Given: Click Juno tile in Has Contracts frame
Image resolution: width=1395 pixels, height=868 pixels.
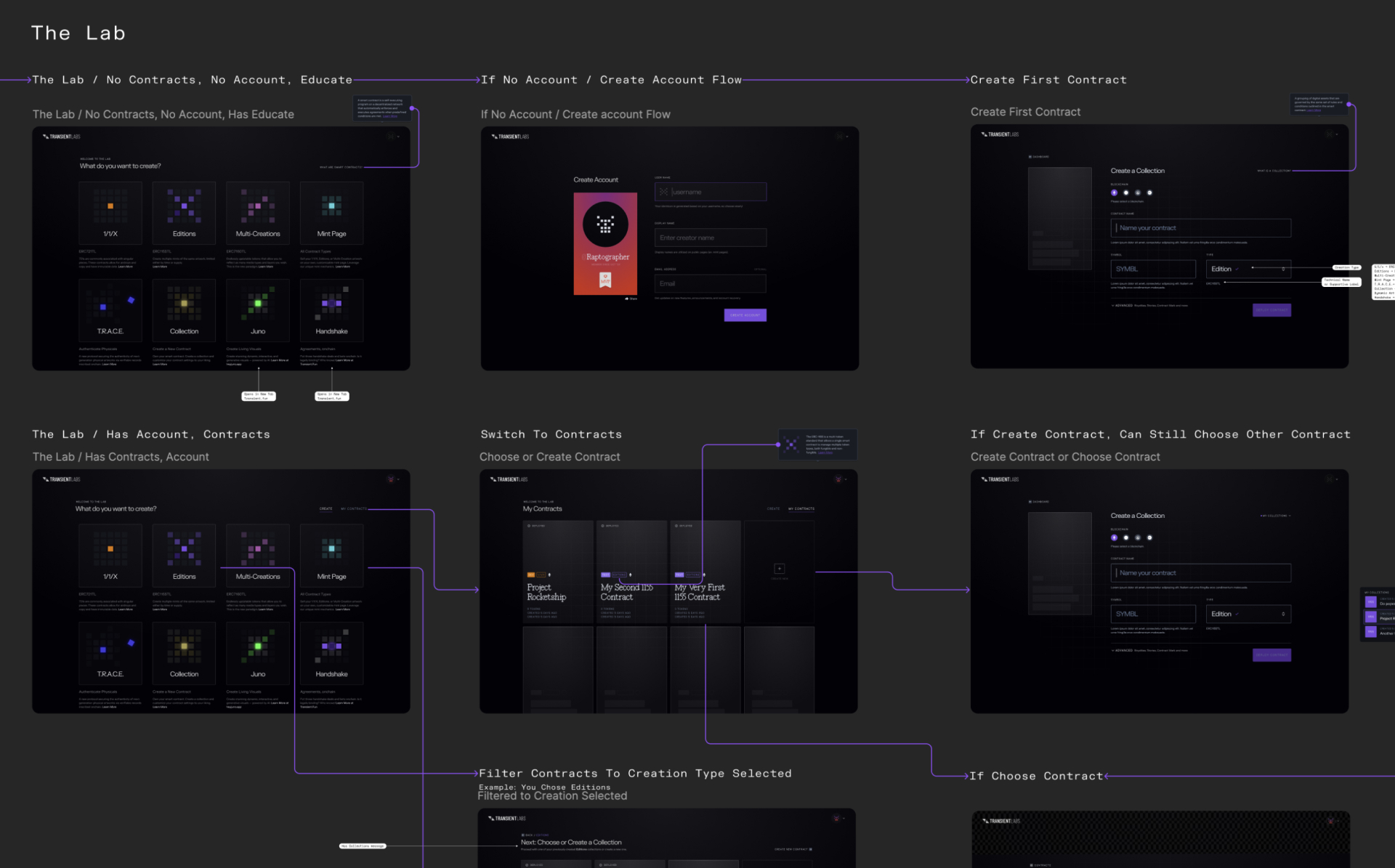Looking at the screenshot, I should tap(257, 652).
